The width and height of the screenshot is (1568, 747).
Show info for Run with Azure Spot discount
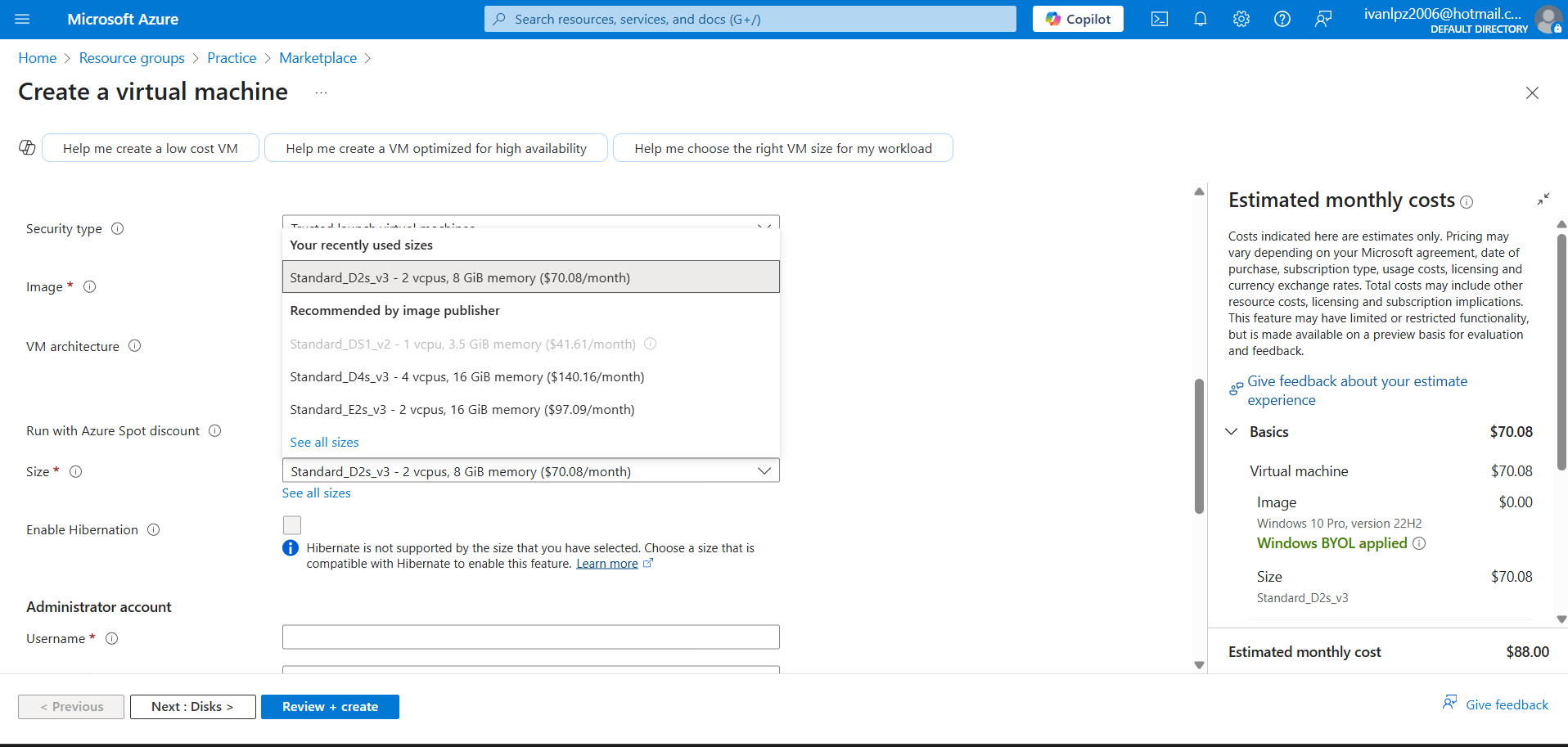[215, 430]
